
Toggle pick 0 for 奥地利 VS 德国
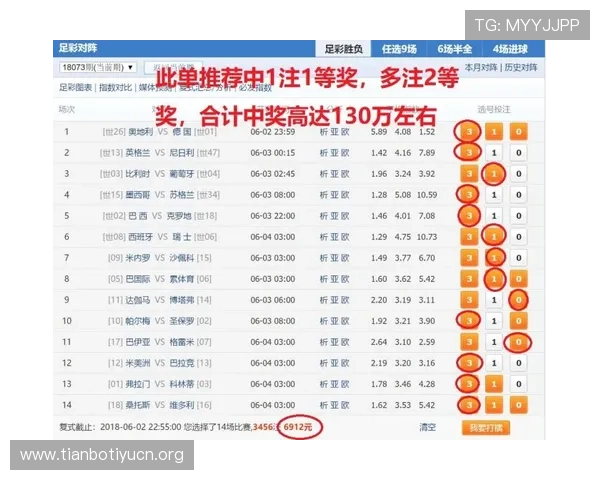click(x=518, y=132)
